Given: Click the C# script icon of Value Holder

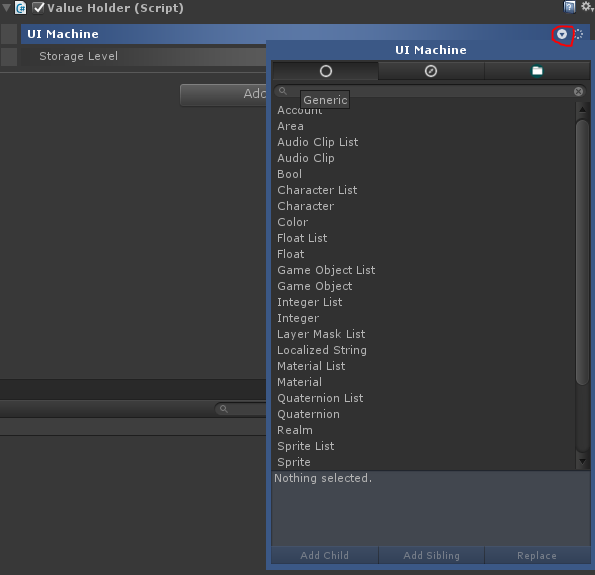Looking at the screenshot, I should tap(20, 8).
